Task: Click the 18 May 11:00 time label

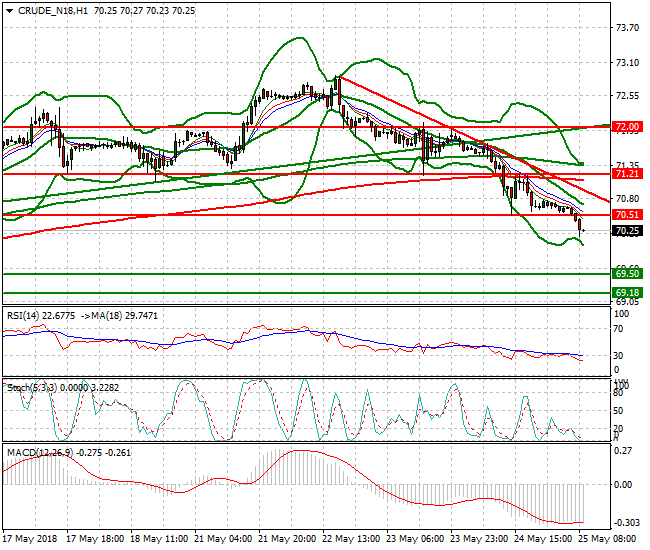Action: pyautogui.click(x=159, y=539)
